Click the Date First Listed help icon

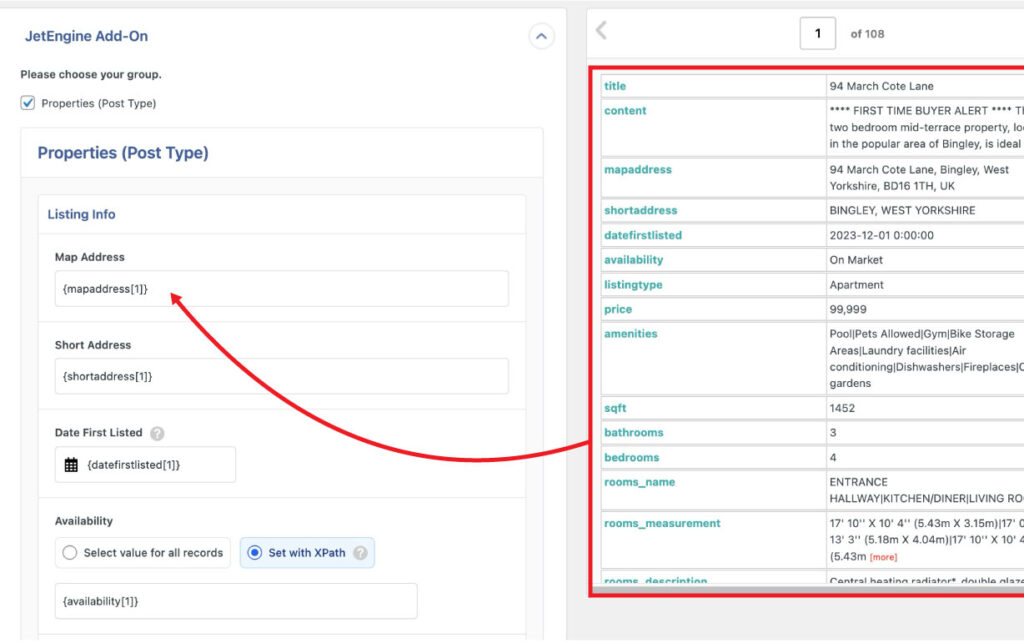pyautogui.click(x=157, y=433)
